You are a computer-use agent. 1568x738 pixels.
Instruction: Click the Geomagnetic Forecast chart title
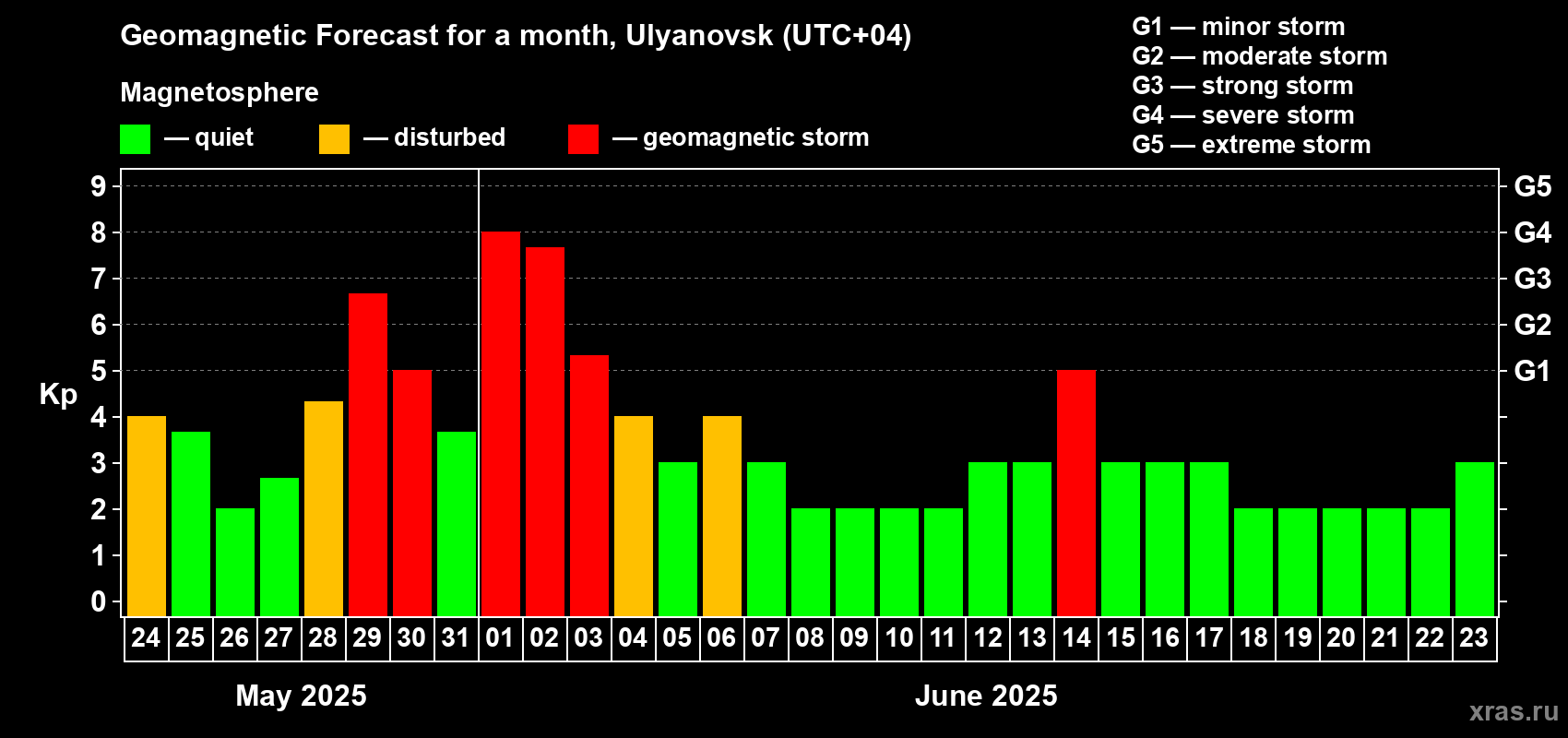point(516,36)
